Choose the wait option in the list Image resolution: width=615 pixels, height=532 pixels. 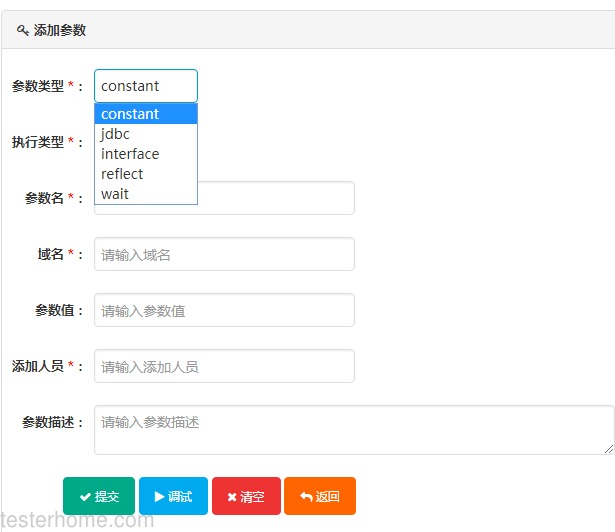[x=146, y=194]
